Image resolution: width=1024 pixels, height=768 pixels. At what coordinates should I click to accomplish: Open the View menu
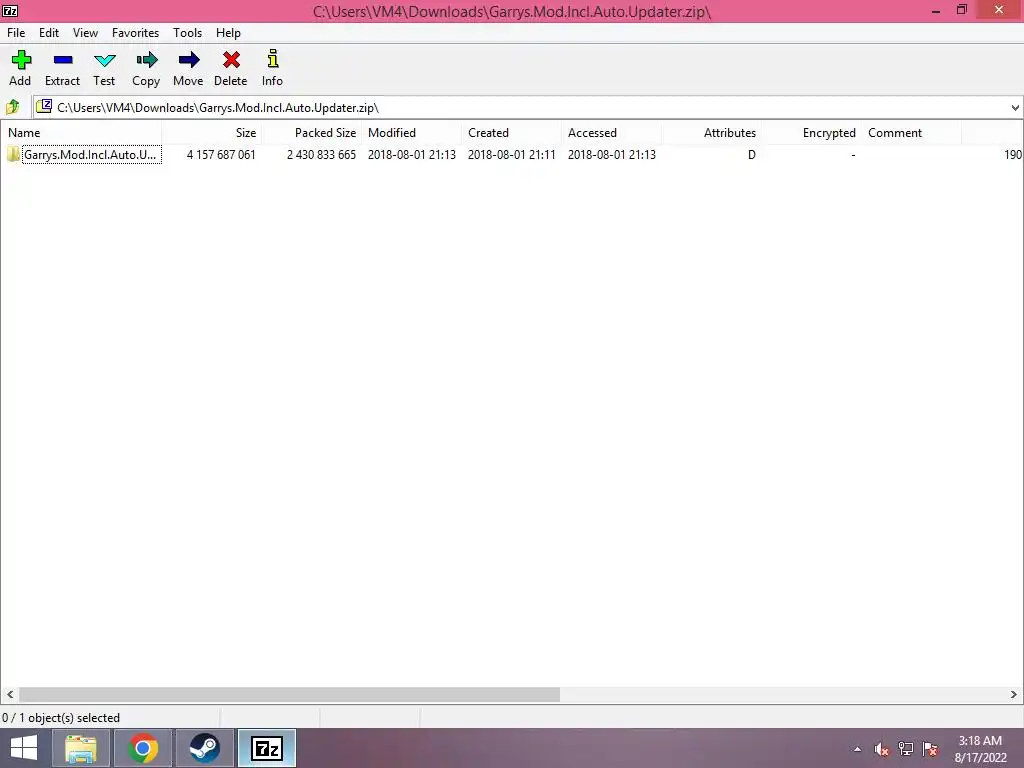click(85, 33)
